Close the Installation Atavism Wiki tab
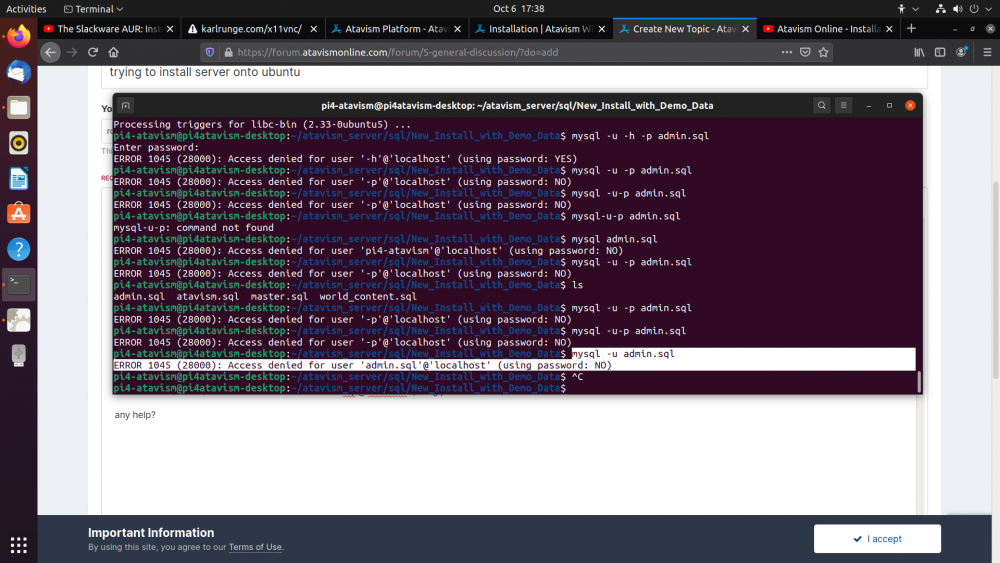This screenshot has width=1000, height=563. pos(601,29)
